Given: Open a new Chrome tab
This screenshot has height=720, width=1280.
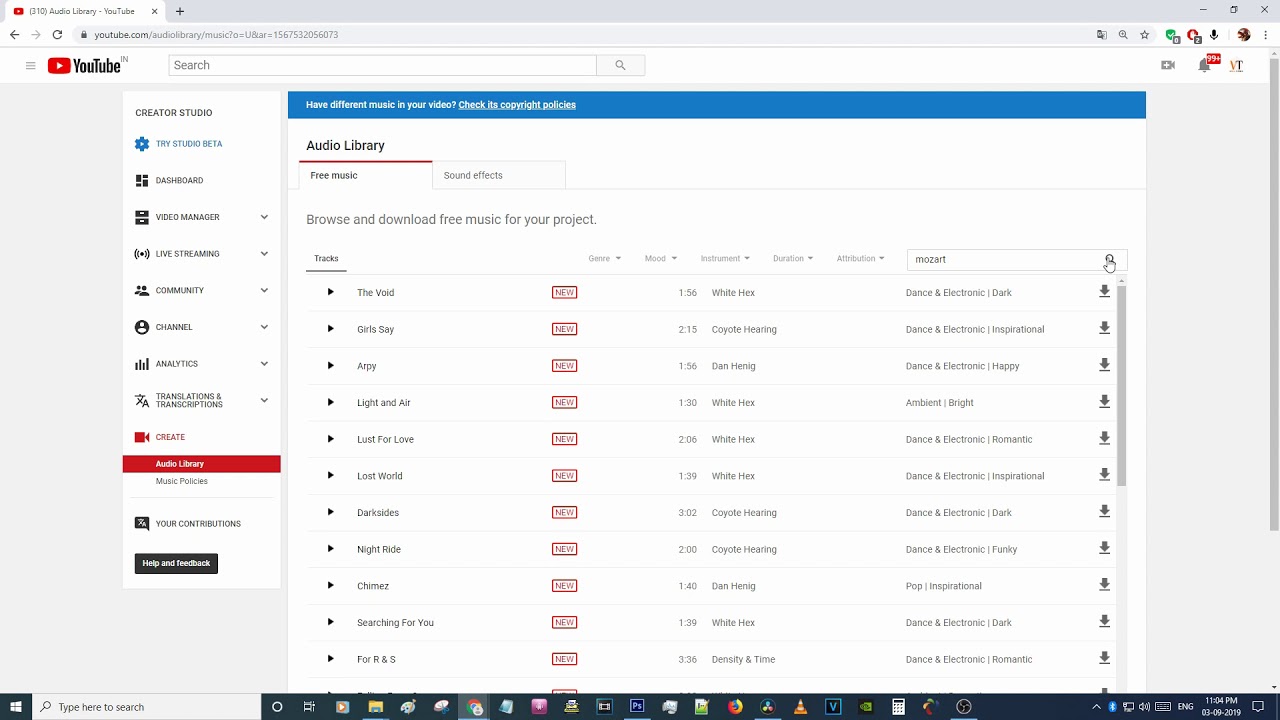Looking at the screenshot, I should pos(180,11).
